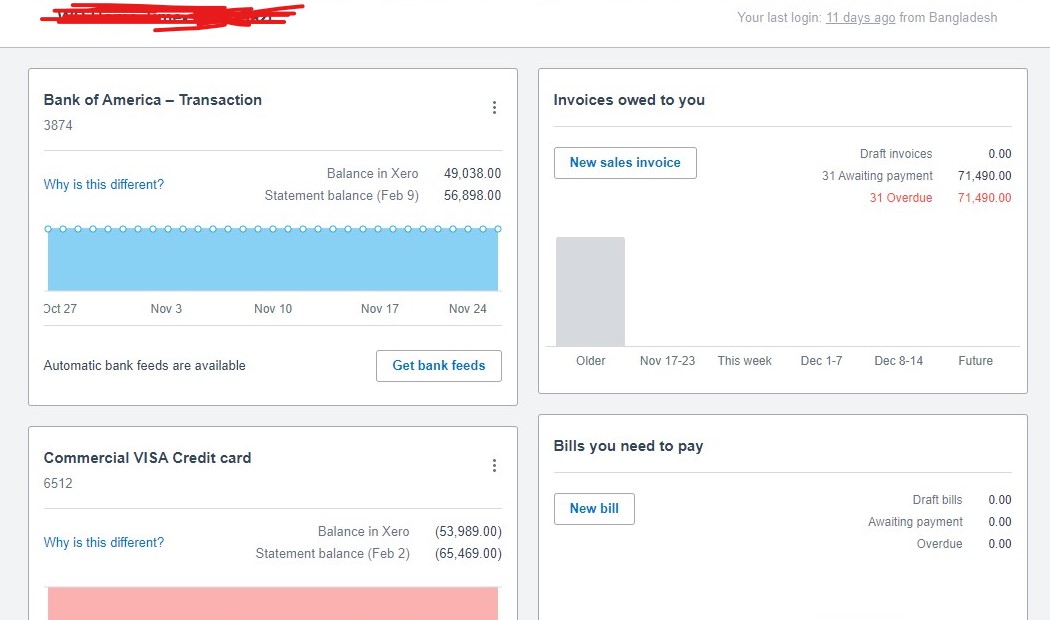Click 'Why is this different?' under Bank of America

click(104, 185)
